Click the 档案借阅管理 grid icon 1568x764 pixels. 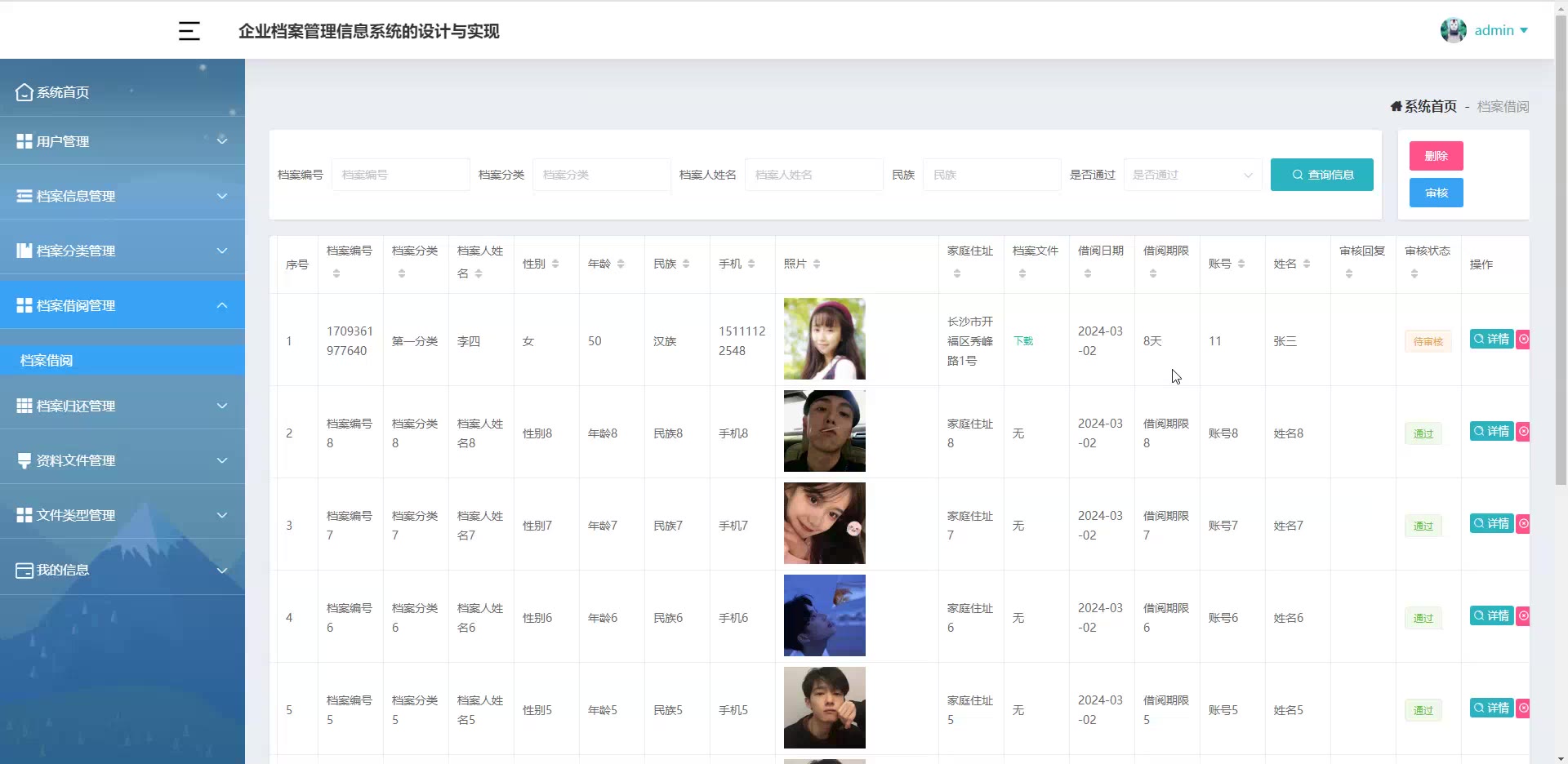pos(24,305)
